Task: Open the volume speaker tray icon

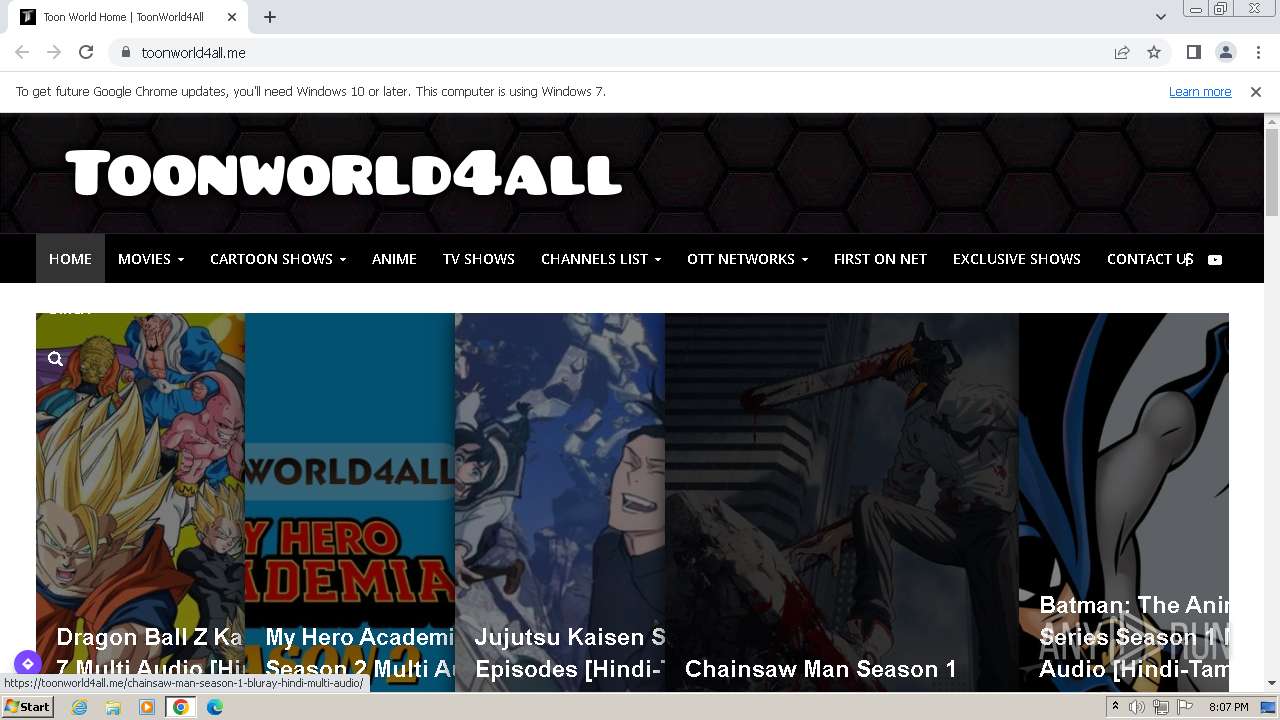Action: [1137, 707]
